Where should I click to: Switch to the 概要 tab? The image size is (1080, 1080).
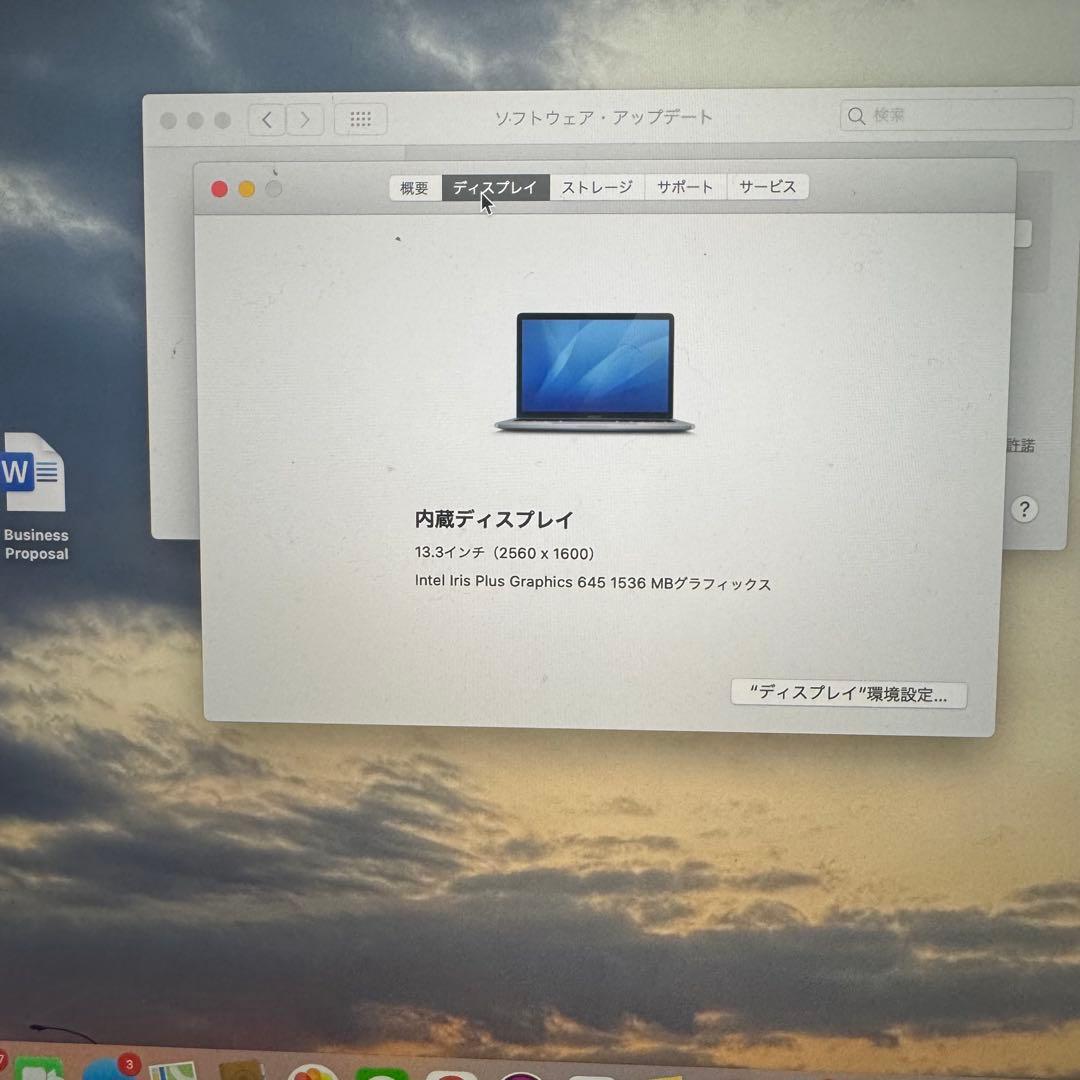click(x=414, y=187)
